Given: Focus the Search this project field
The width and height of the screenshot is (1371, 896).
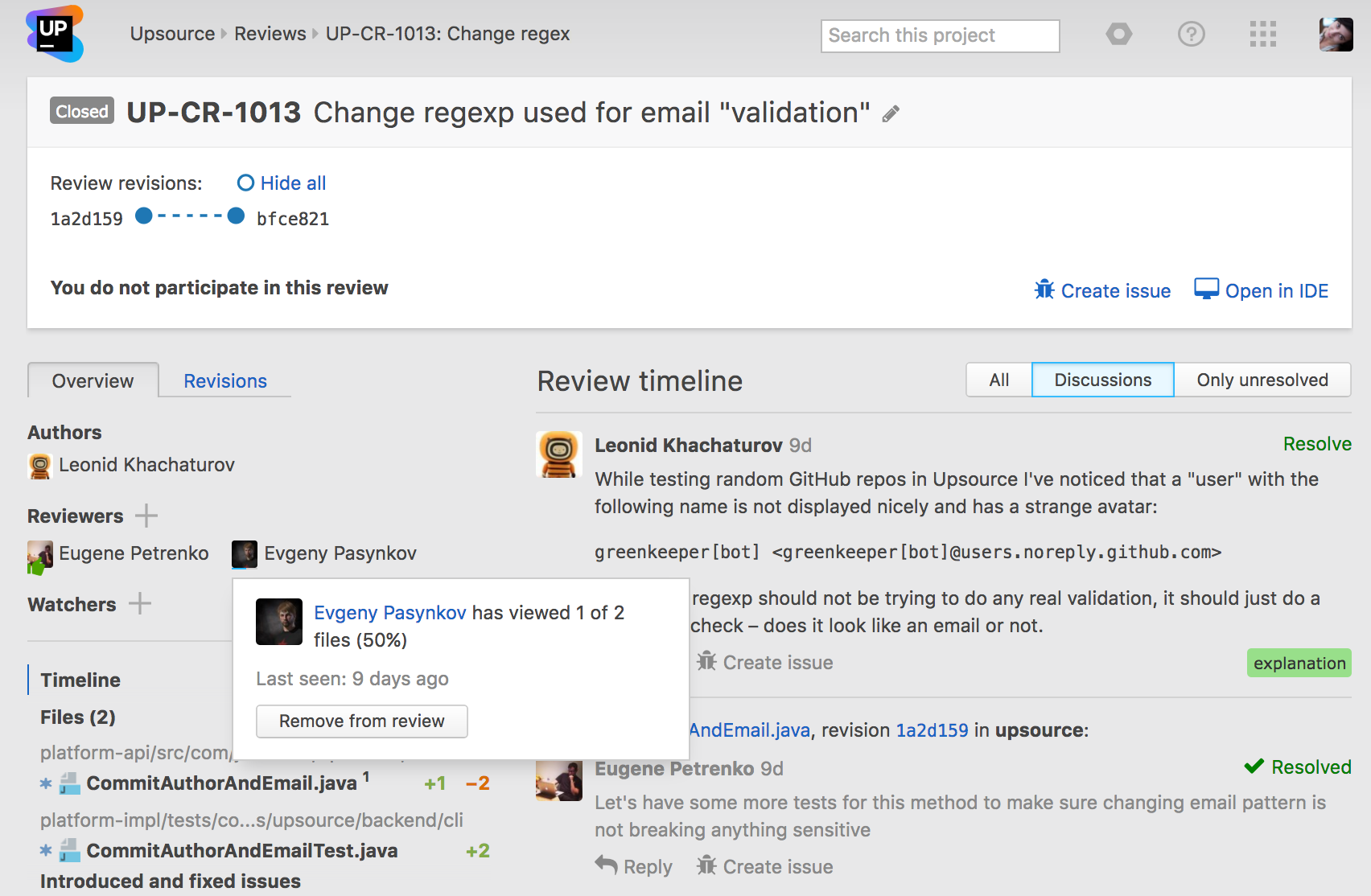Looking at the screenshot, I should (940, 35).
